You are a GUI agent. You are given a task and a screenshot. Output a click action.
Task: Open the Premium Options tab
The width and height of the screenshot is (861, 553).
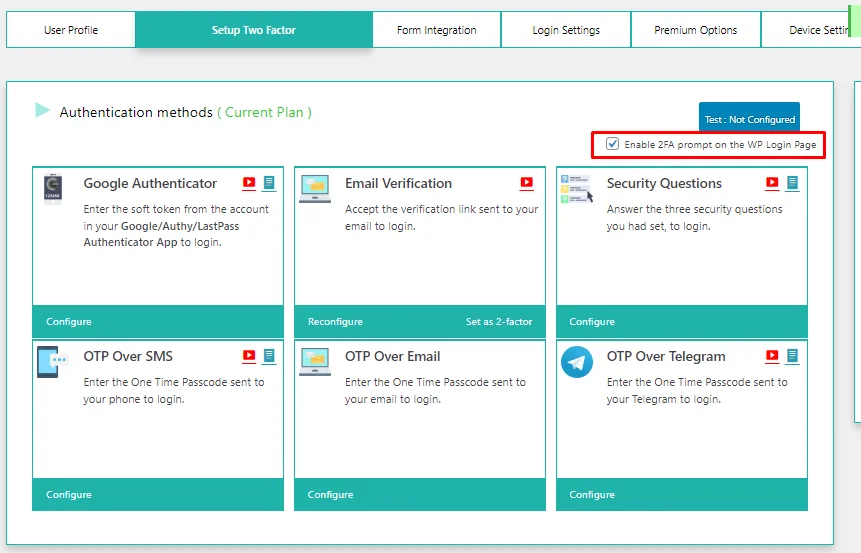point(696,30)
